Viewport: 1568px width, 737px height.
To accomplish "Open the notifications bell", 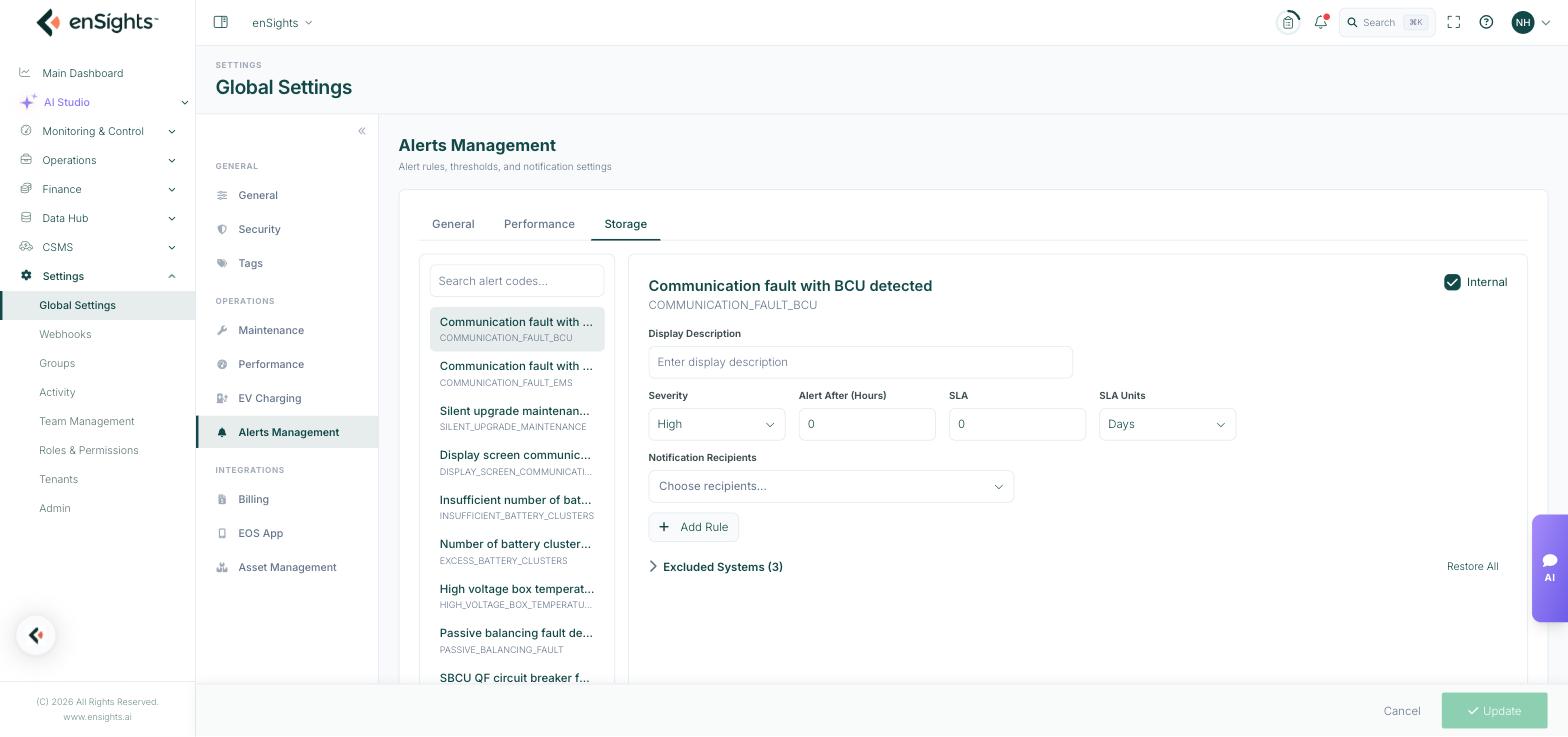I will [1321, 22].
